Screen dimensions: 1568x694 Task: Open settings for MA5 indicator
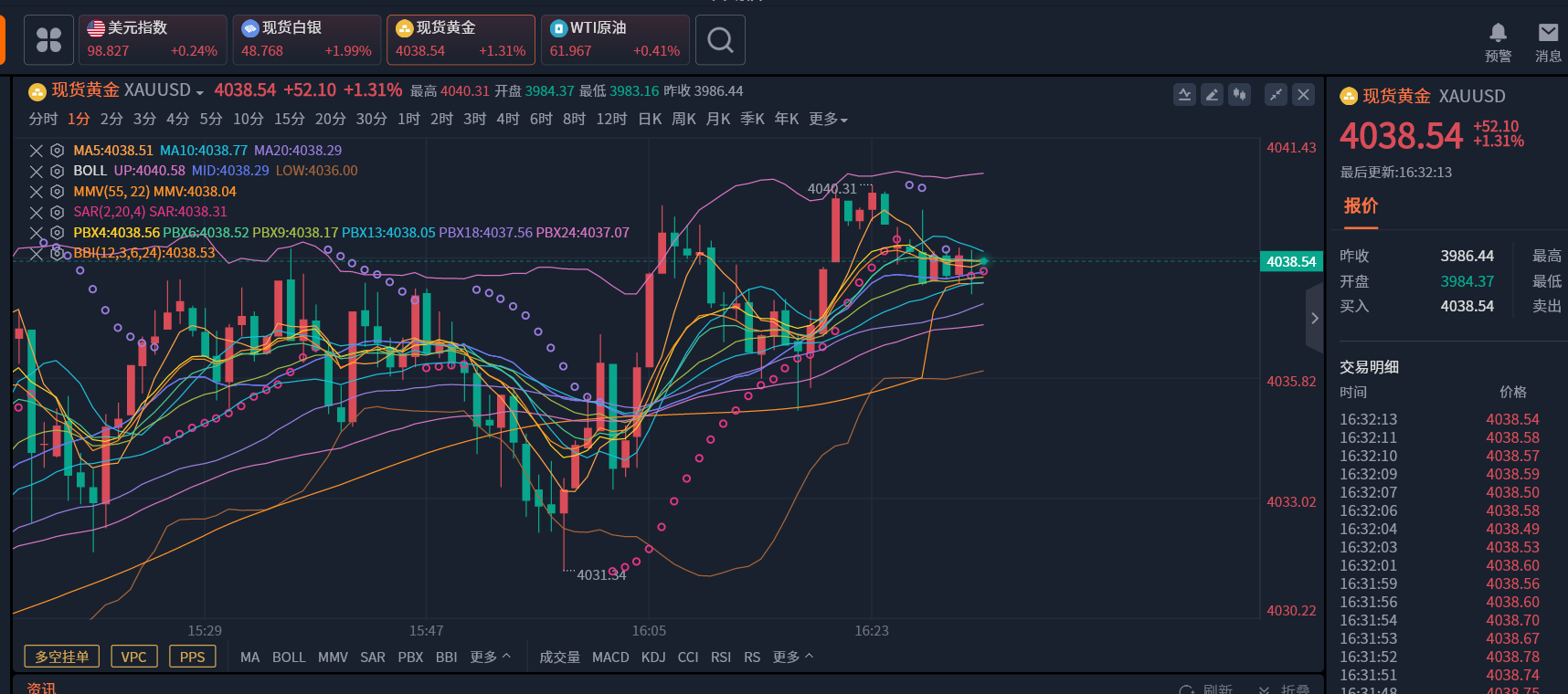click(57, 151)
